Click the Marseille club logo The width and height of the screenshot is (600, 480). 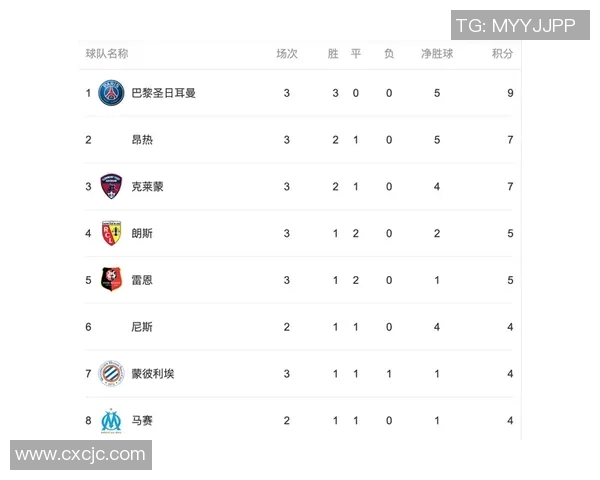point(111,421)
